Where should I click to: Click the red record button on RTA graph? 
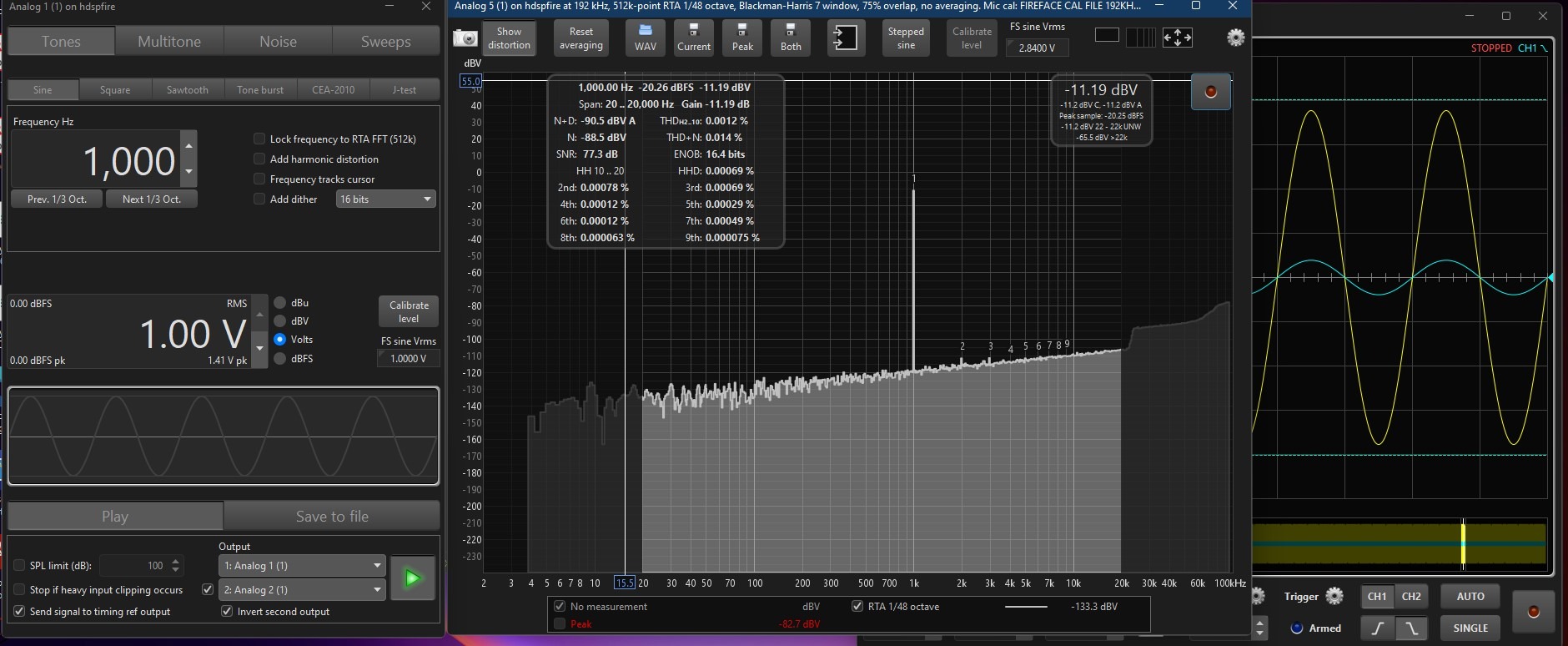click(x=1211, y=92)
